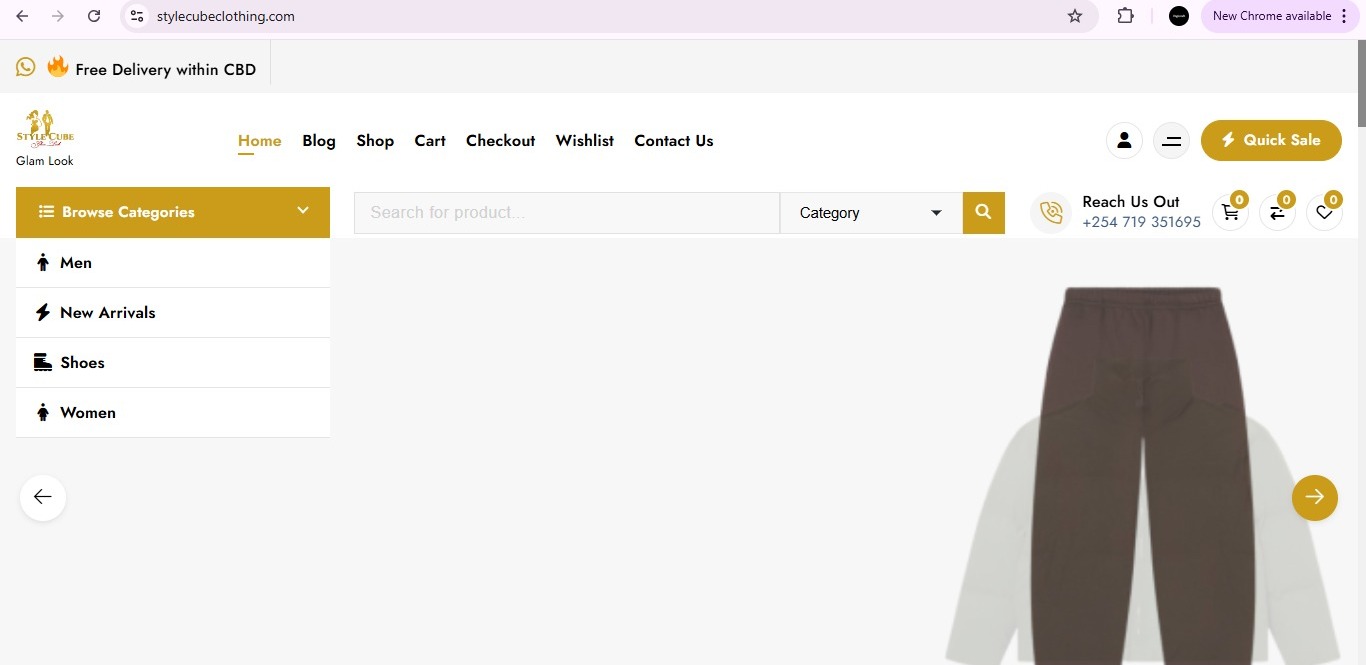Open the Category dropdown
Screen dimensions: 1366x665
[x=869, y=212]
